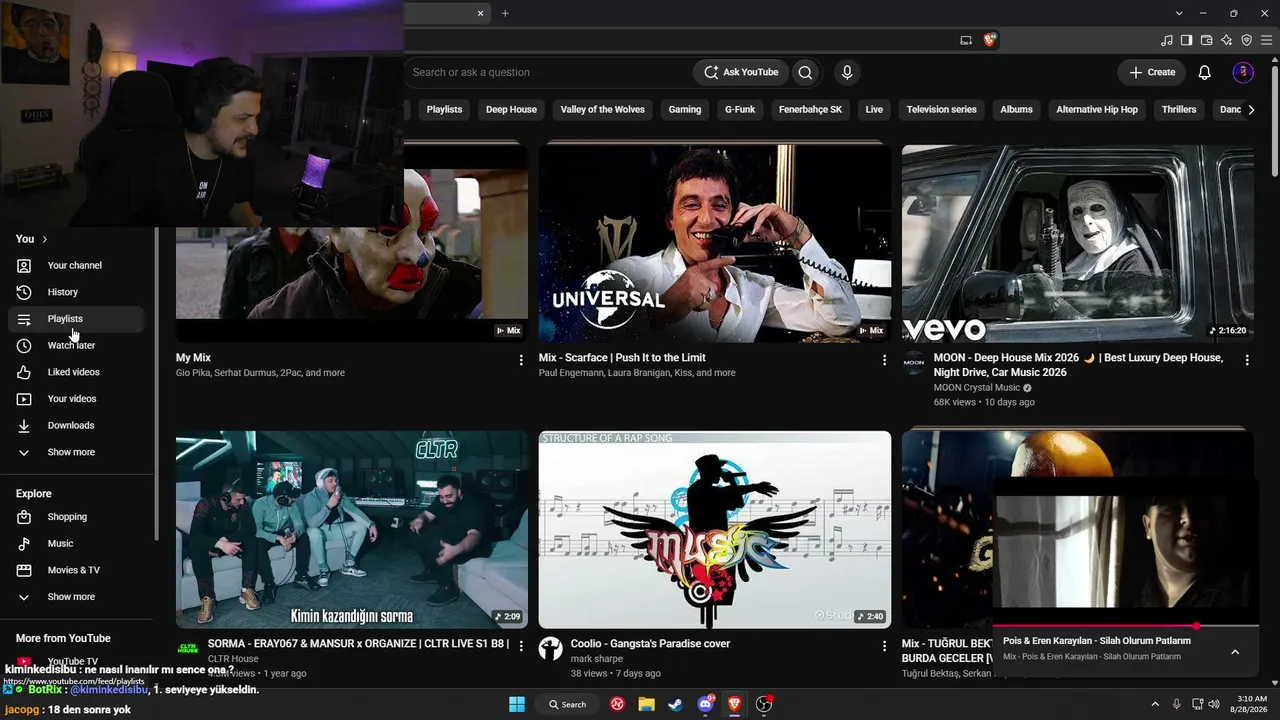Select the Fenerbahçe SK filter chip
Screen dimensions: 1280x720
click(811, 110)
